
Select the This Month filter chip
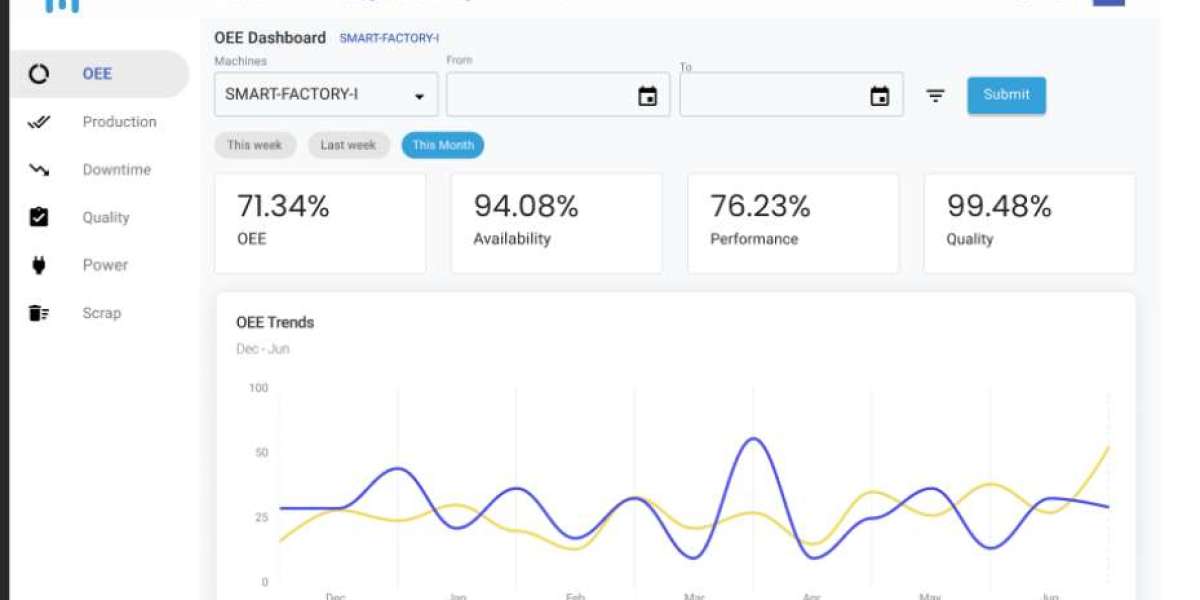tap(443, 145)
